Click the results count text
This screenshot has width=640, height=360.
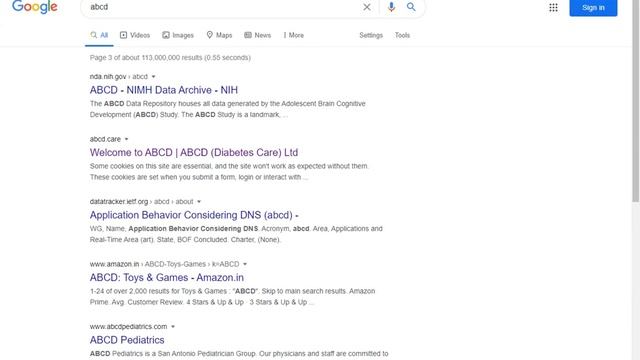tap(170, 58)
